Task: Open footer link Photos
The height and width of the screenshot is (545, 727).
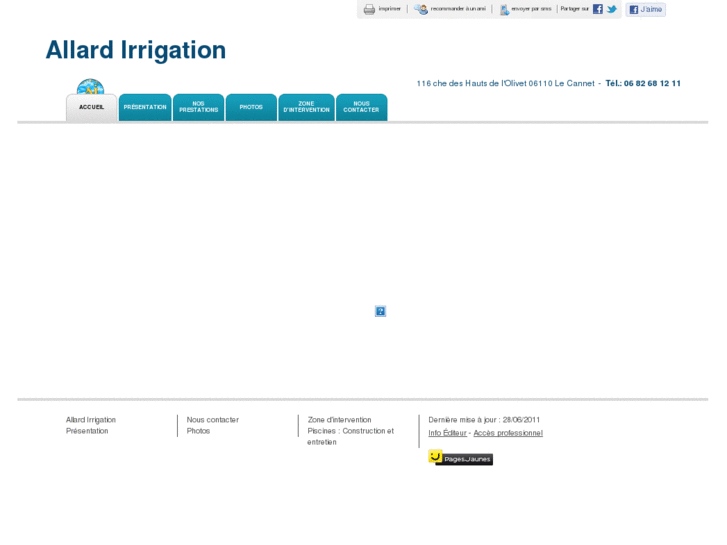Action: coord(198,431)
